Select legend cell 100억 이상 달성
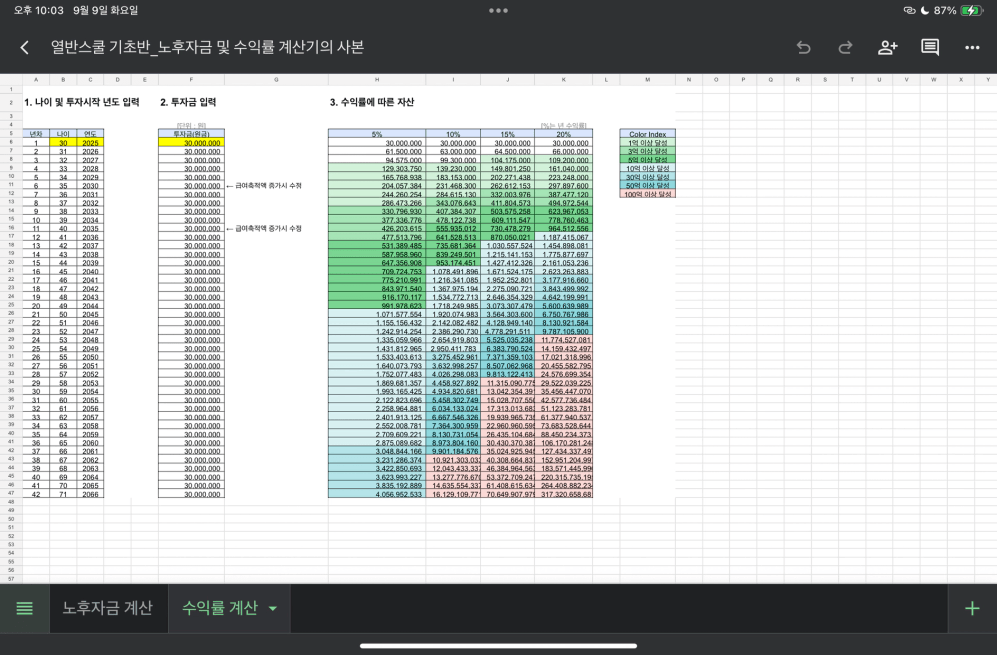This screenshot has height=655, width=997. click(x=647, y=194)
